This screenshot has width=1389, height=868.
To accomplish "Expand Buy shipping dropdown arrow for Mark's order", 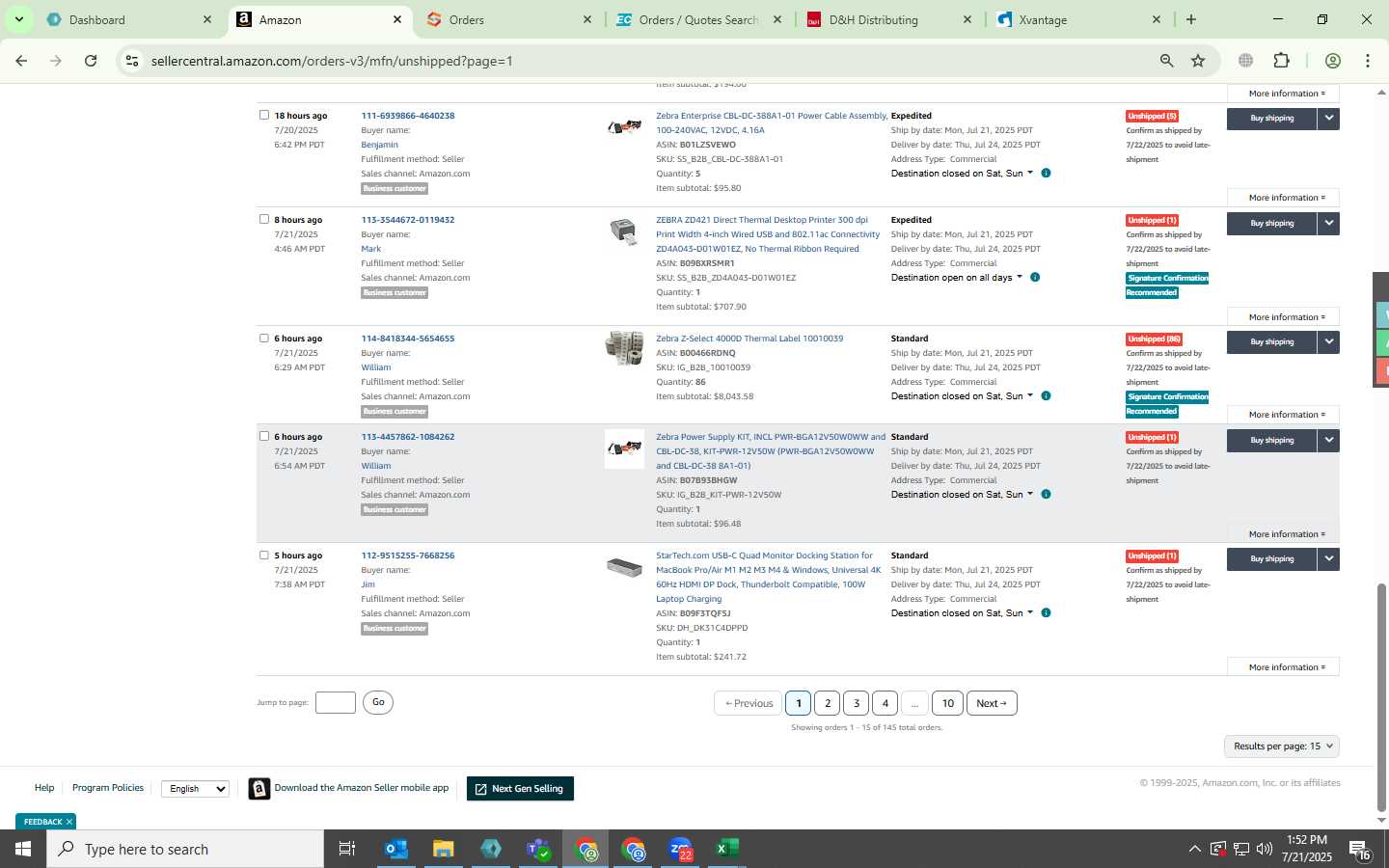I will (x=1329, y=223).
